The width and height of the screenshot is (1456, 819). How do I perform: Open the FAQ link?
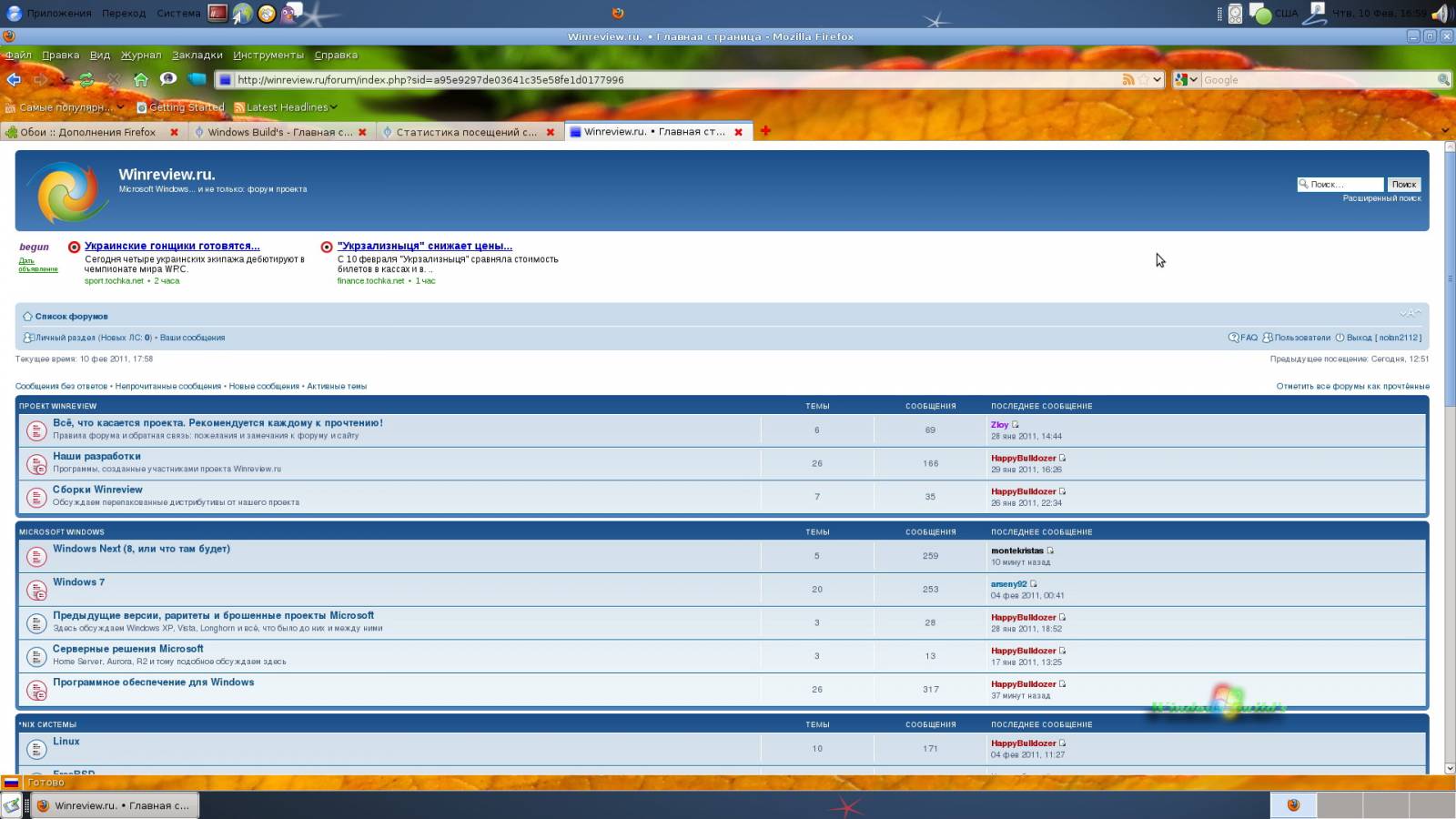1243,338
